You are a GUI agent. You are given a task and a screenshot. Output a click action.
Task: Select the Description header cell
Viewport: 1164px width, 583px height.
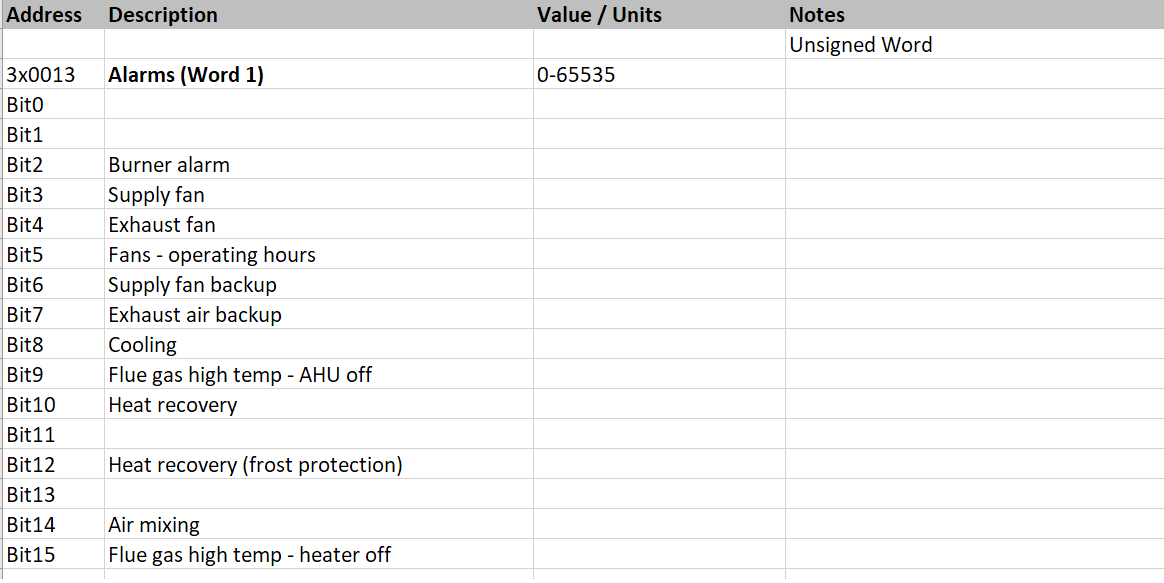(163, 15)
